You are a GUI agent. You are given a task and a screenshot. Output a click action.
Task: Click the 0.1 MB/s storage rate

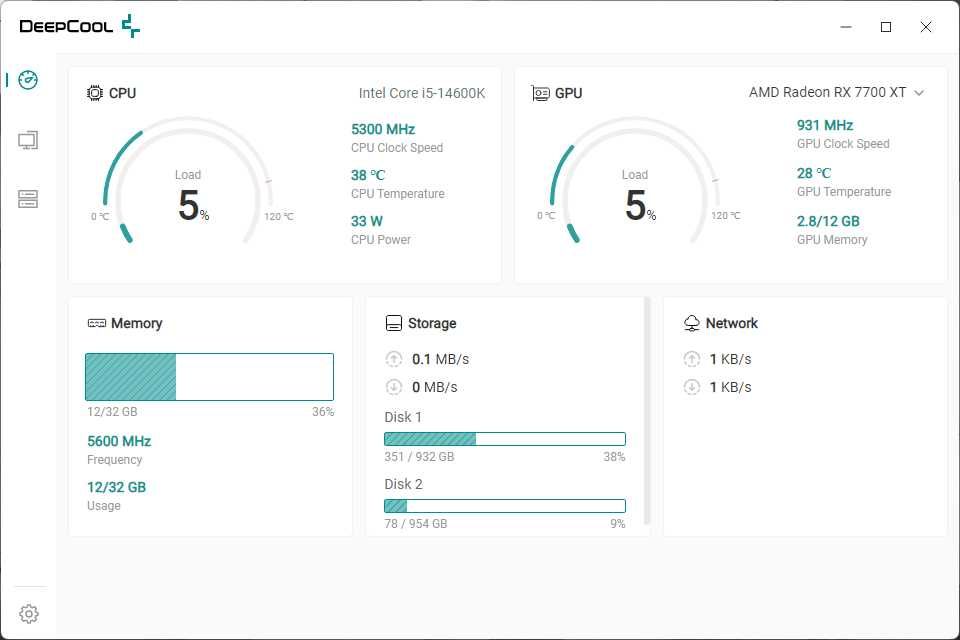(440, 359)
